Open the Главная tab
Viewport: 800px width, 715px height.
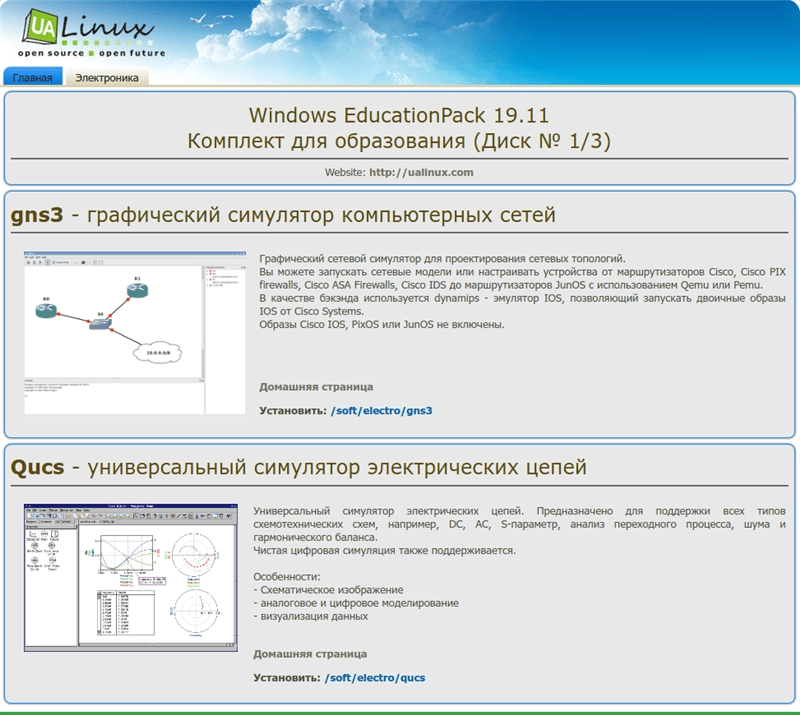pos(33,77)
